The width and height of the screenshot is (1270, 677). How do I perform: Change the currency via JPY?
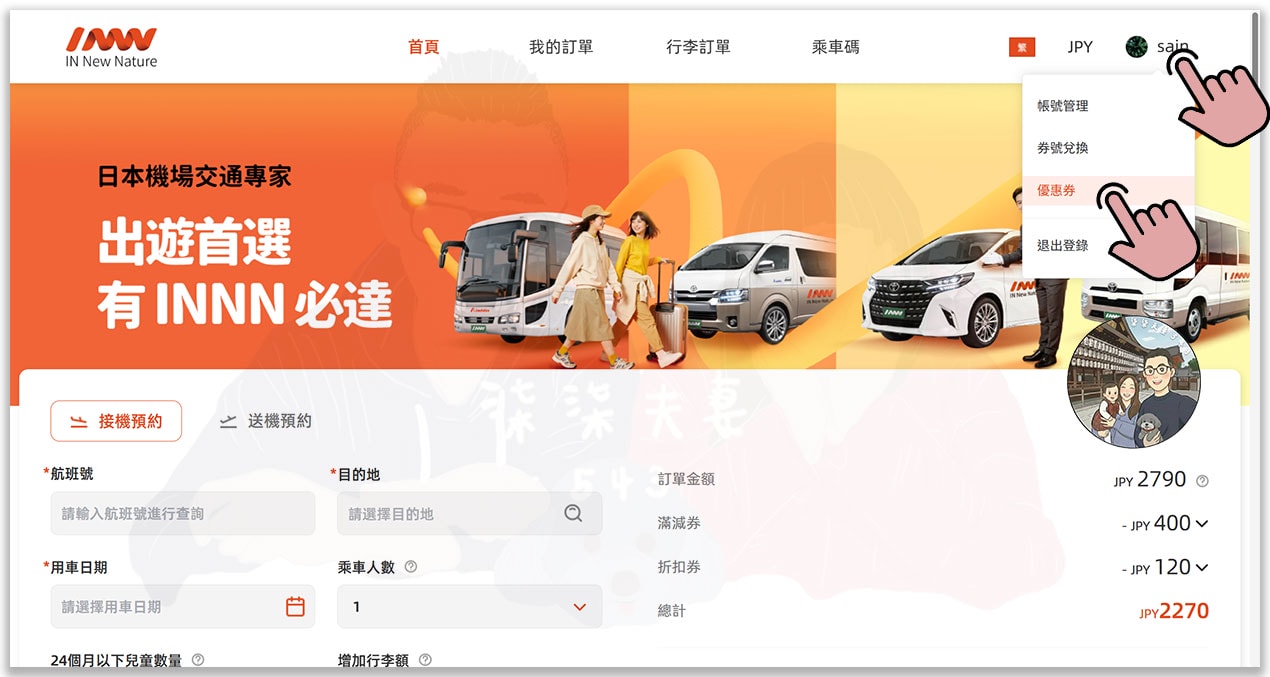[x=1080, y=47]
